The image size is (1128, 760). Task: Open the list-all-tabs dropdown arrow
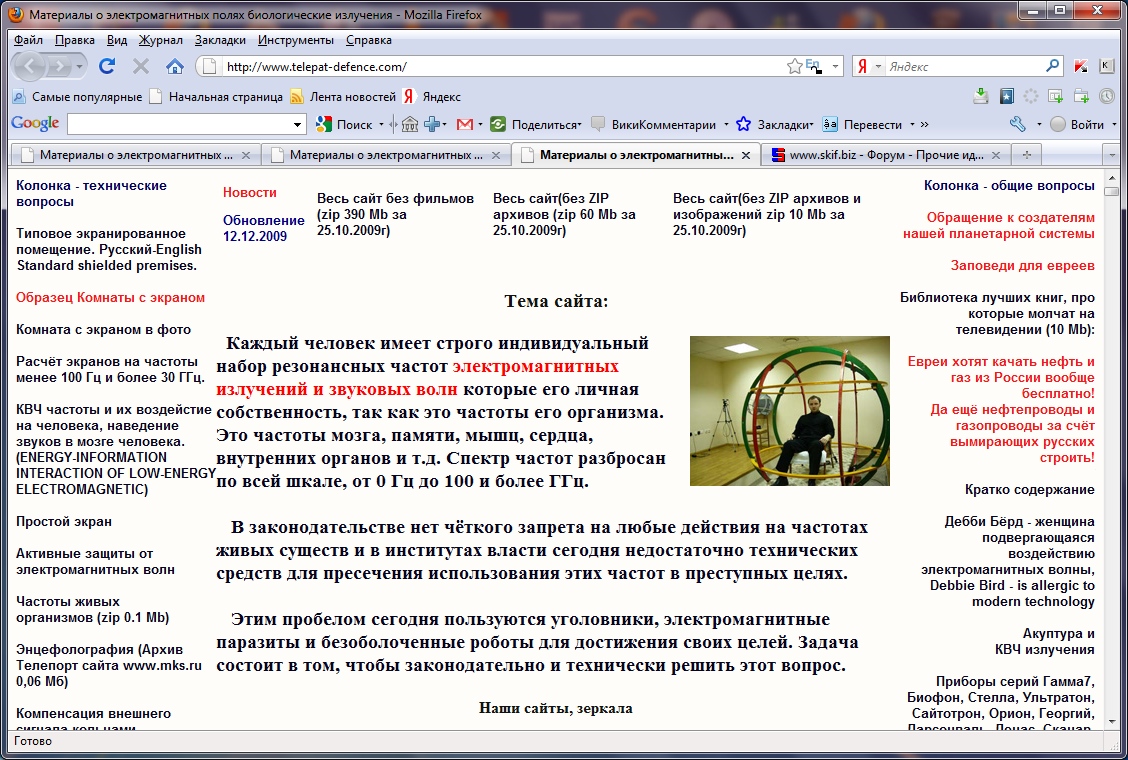tap(1110, 155)
